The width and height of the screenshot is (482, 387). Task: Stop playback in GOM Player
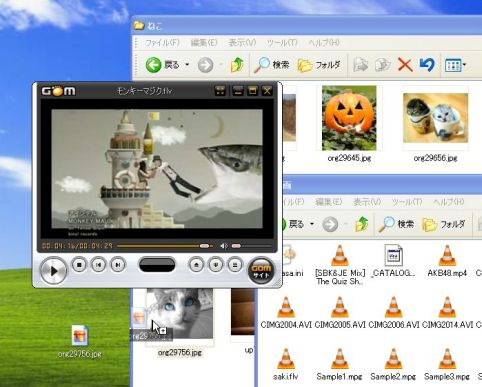(x=79, y=265)
